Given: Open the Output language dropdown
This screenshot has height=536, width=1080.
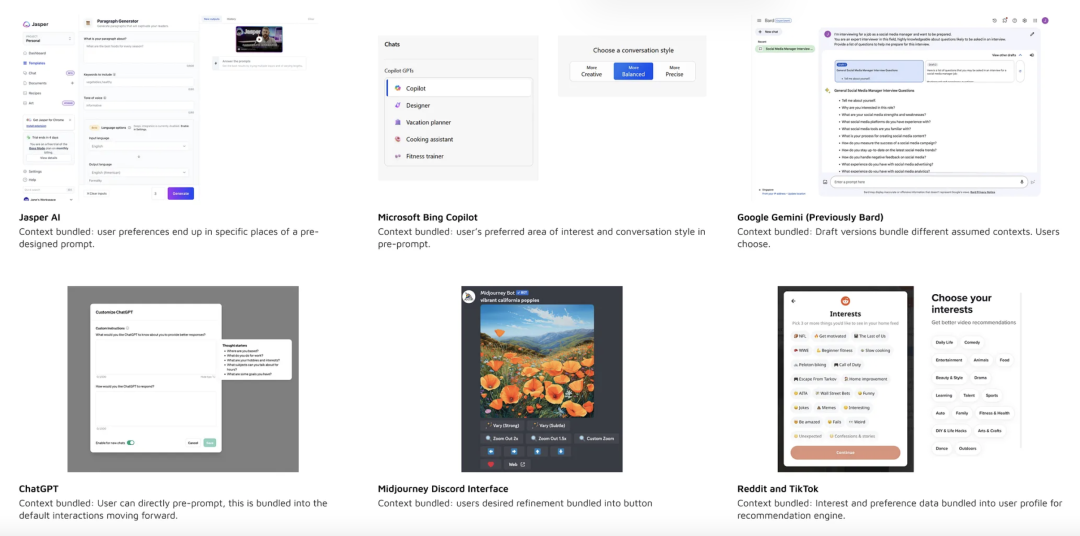Looking at the screenshot, I should coord(138,172).
